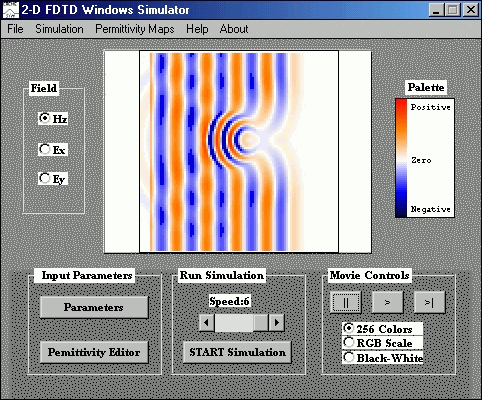482x400 pixels.
Task: Select the Hz field radio button
Action: [44, 118]
